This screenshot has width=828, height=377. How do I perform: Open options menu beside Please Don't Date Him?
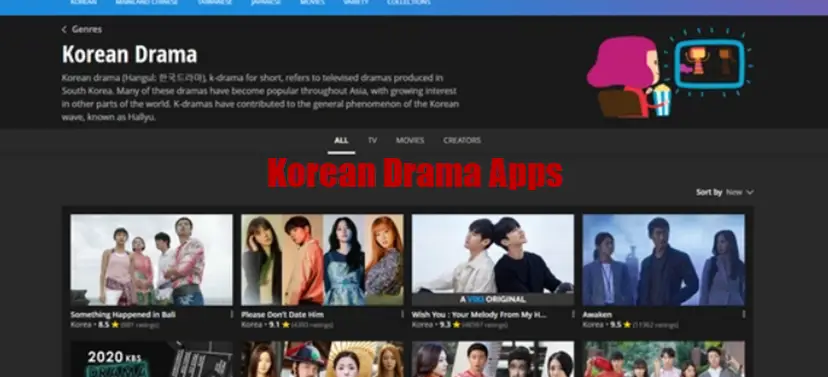click(402, 314)
